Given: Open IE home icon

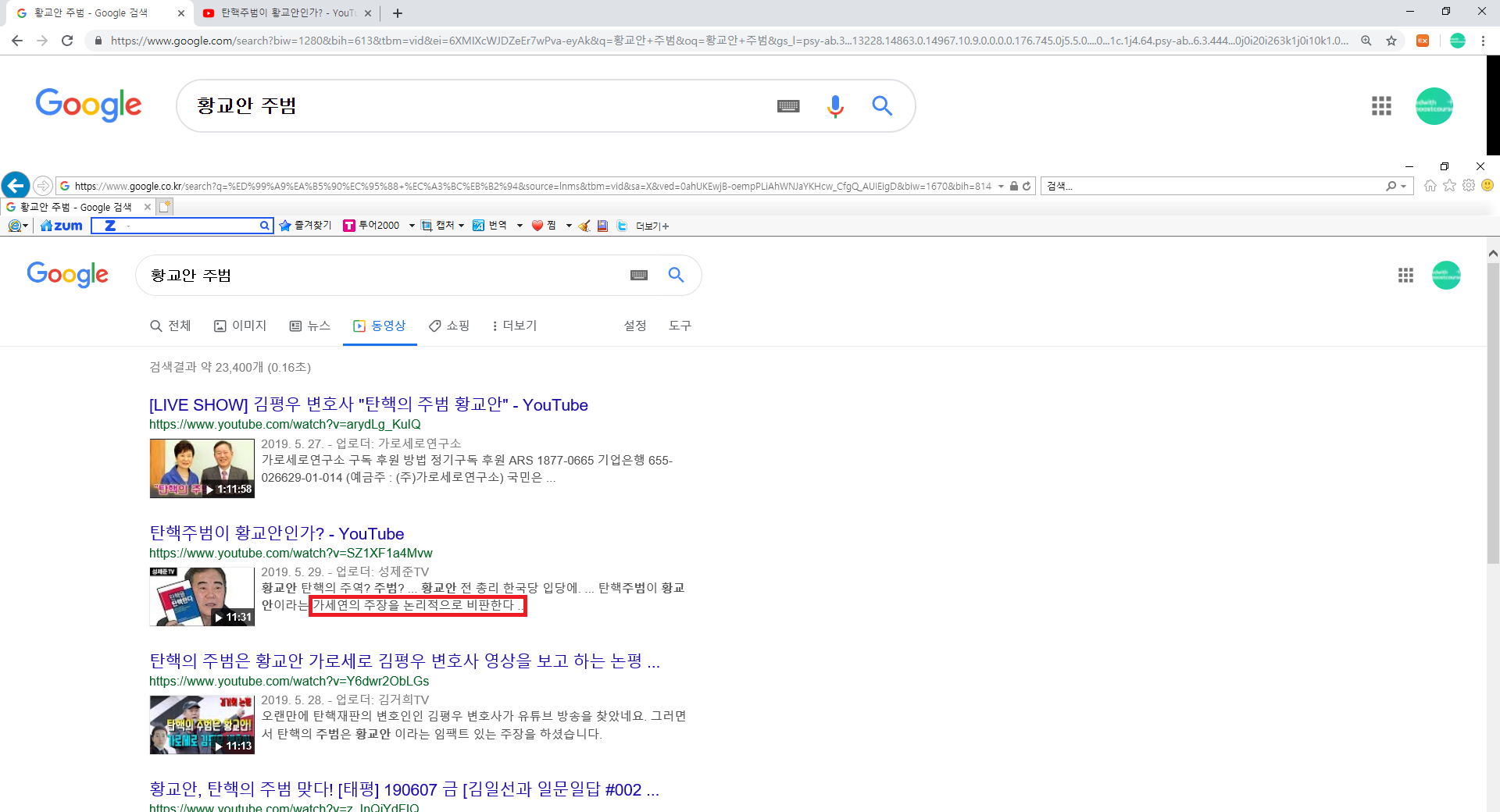Looking at the screenshot, I should [1430, 186].
